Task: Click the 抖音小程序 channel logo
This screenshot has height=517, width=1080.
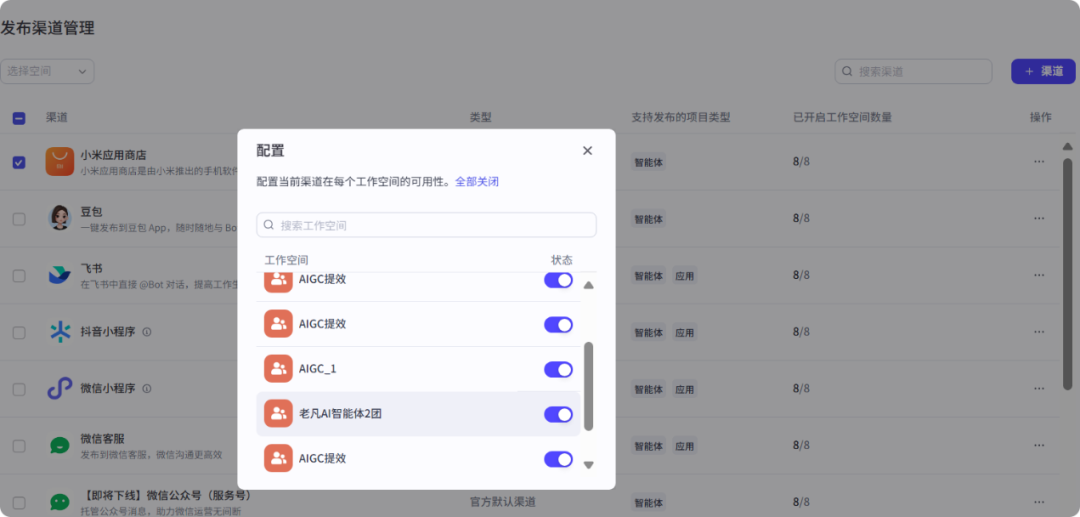Action: coord(60,332)
